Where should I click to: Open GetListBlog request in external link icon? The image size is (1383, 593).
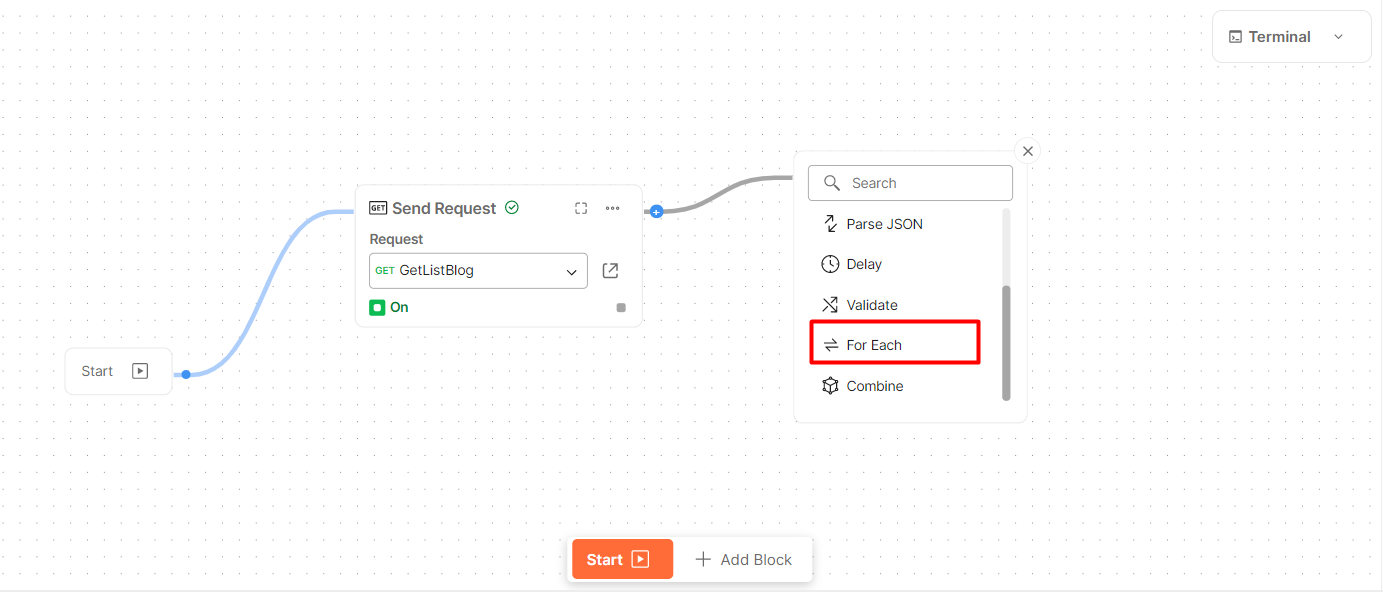[x=610, y=270]
